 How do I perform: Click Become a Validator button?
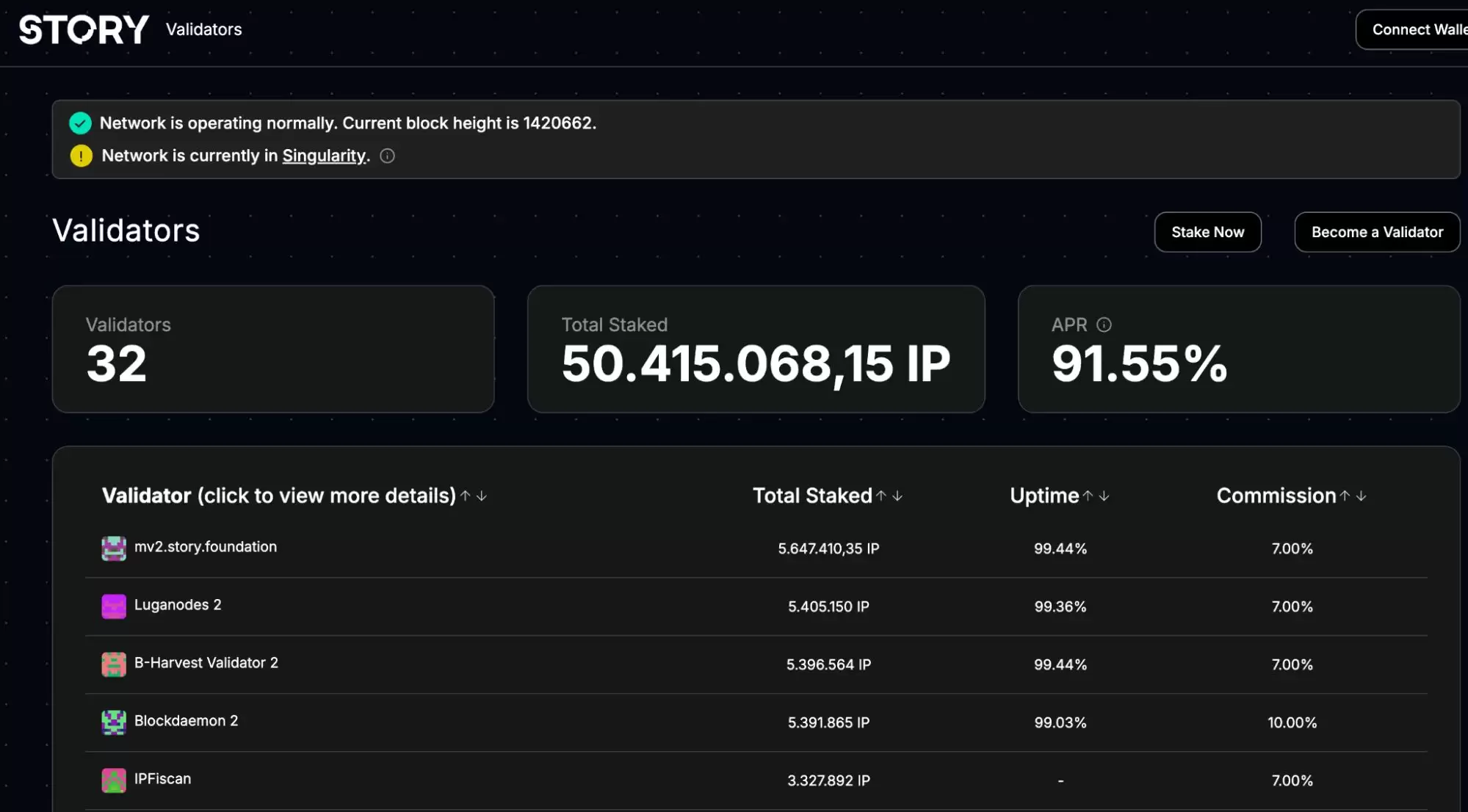[1377, 232]
